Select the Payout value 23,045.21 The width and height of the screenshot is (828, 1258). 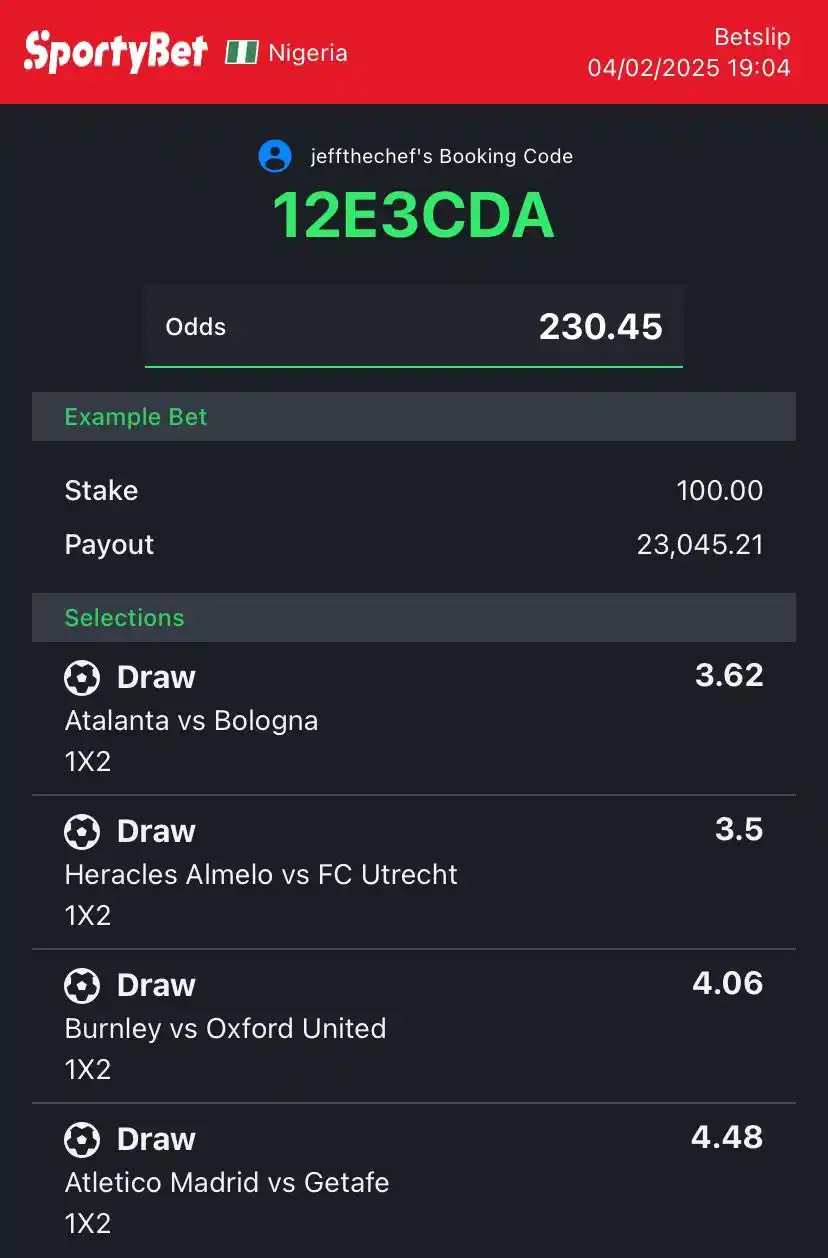(700, 545)
